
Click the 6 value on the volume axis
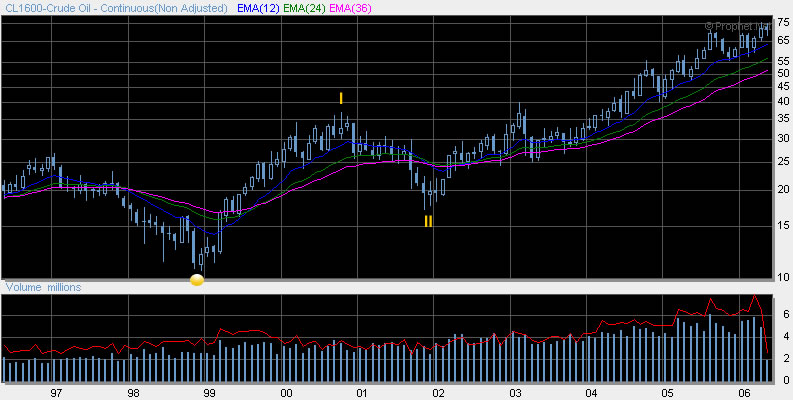point(787,314)
